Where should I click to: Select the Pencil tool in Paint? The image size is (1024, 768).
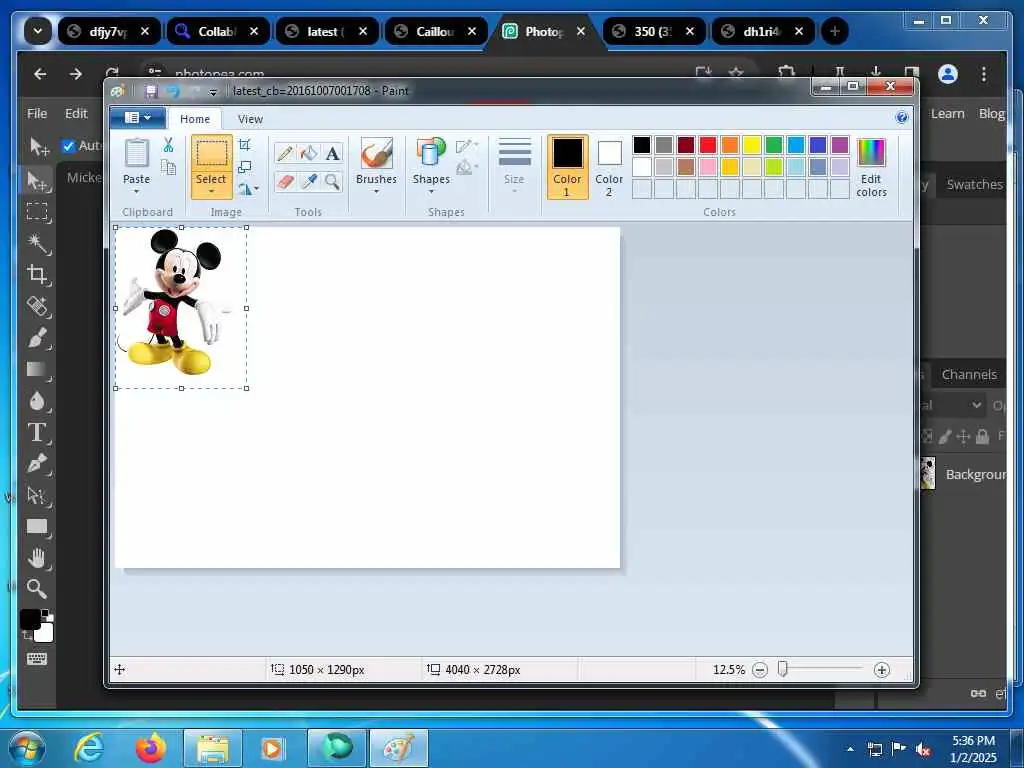tap(285, 153)
